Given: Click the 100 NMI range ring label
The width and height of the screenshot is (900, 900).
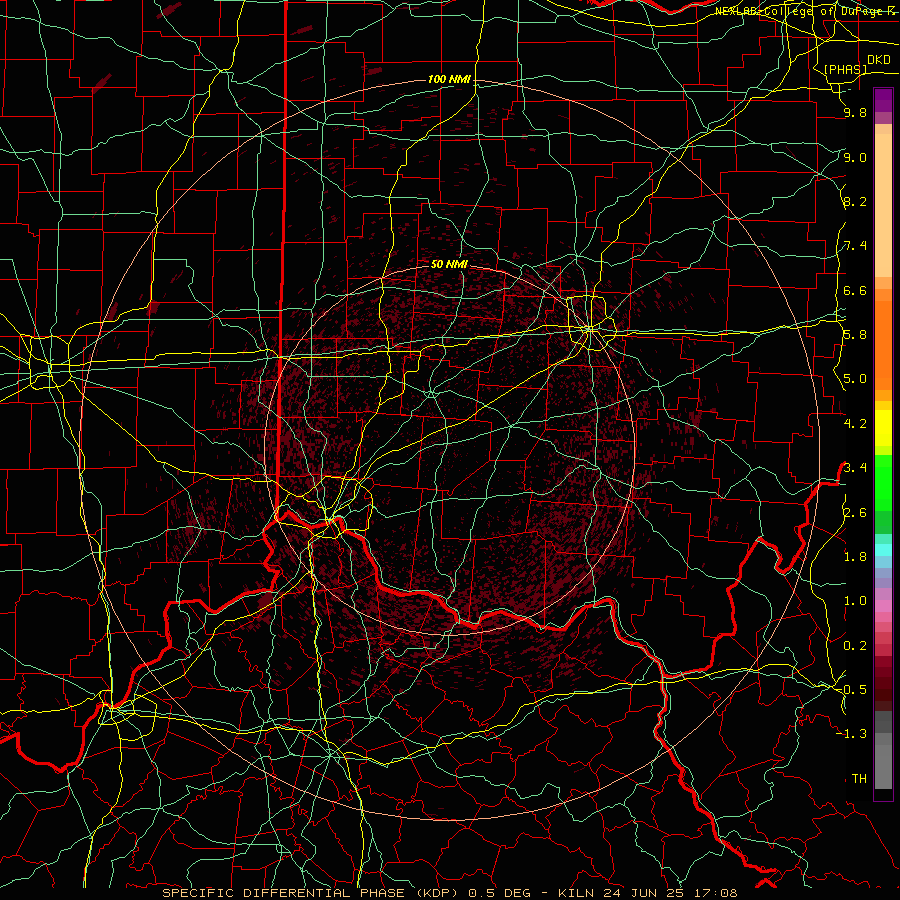Looking at the screenshot, I should 449,79.
